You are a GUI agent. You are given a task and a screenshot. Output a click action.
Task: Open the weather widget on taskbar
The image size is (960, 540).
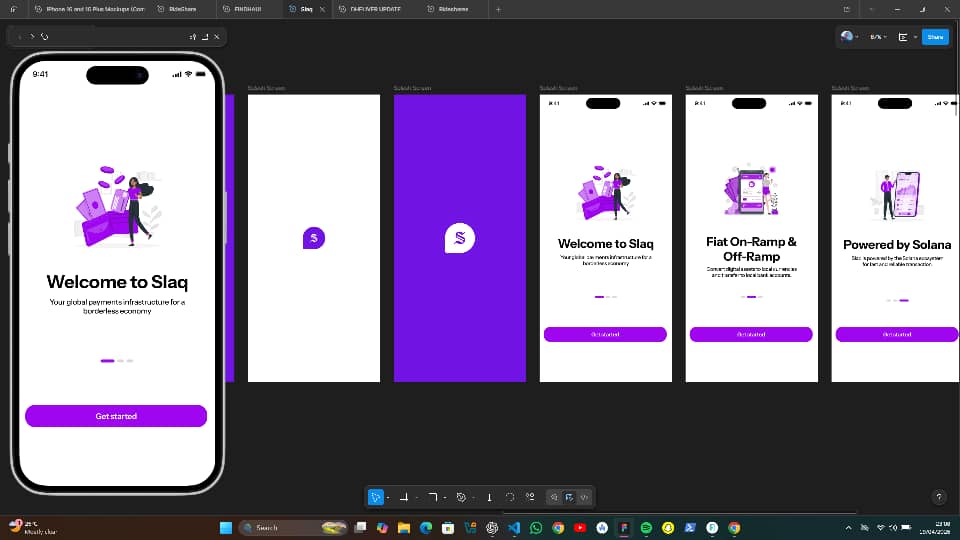tap(32, 528)
